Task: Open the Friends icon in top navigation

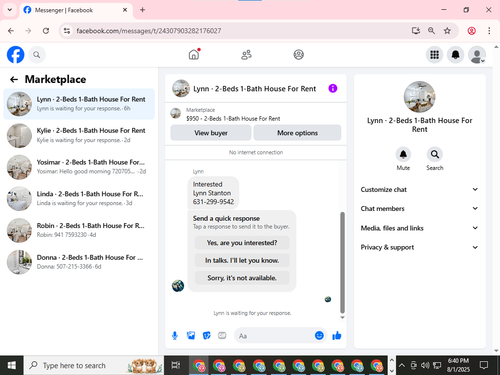Action: 246,54
